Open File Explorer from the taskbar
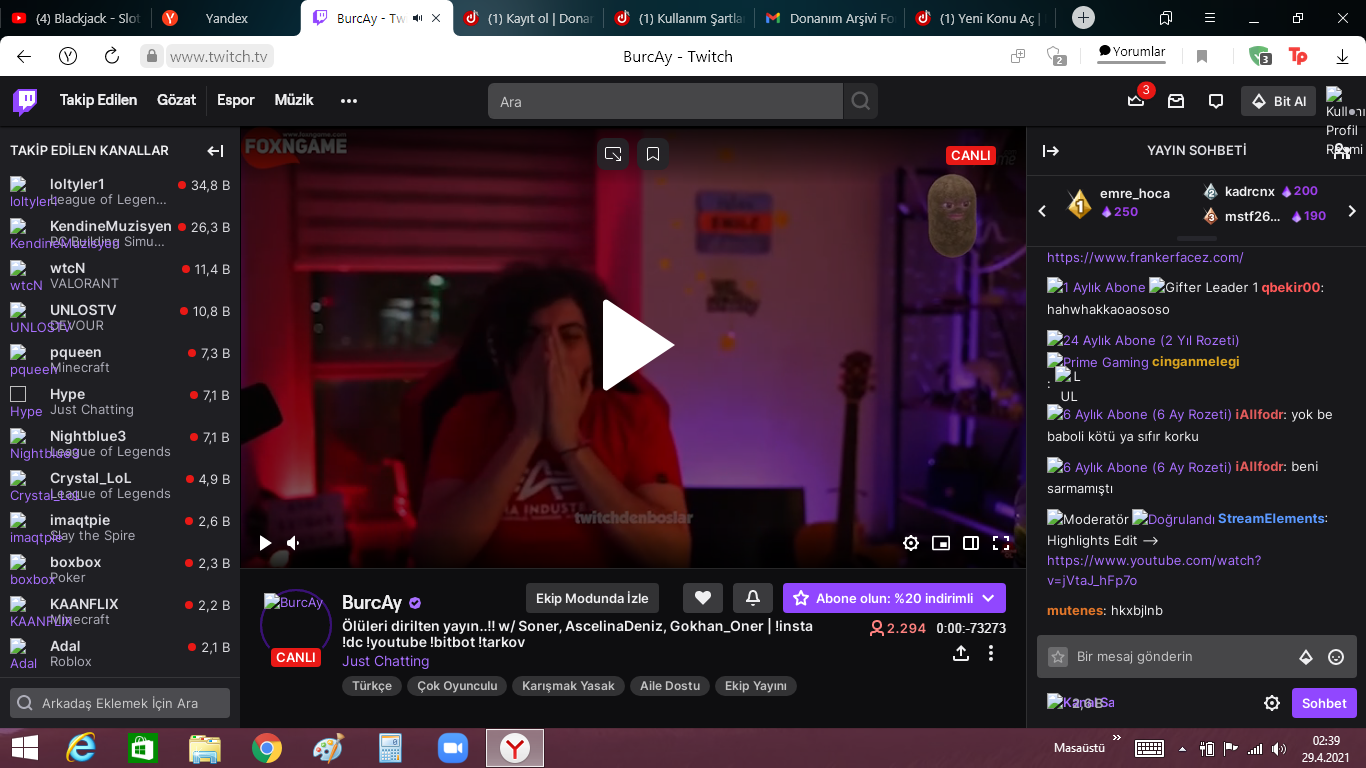The height and width of the screenshot is (768, 1366). (x=205, y=748)
